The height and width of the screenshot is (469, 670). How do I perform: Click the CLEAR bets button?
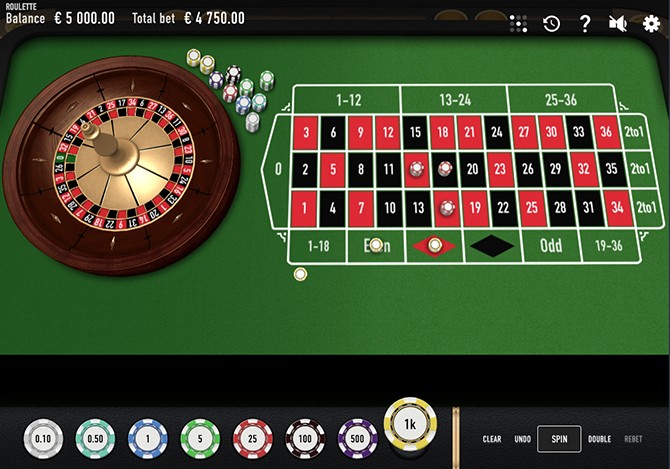(492, 439)
